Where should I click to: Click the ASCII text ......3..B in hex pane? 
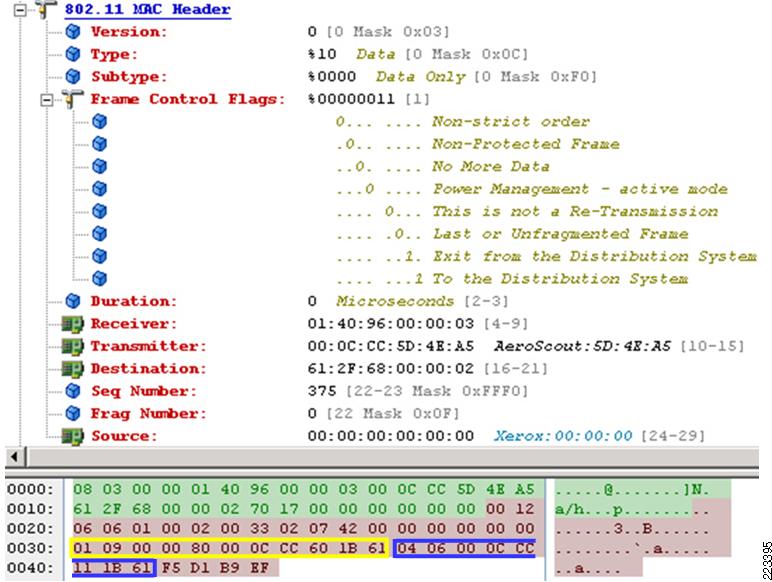pos(603,529)
